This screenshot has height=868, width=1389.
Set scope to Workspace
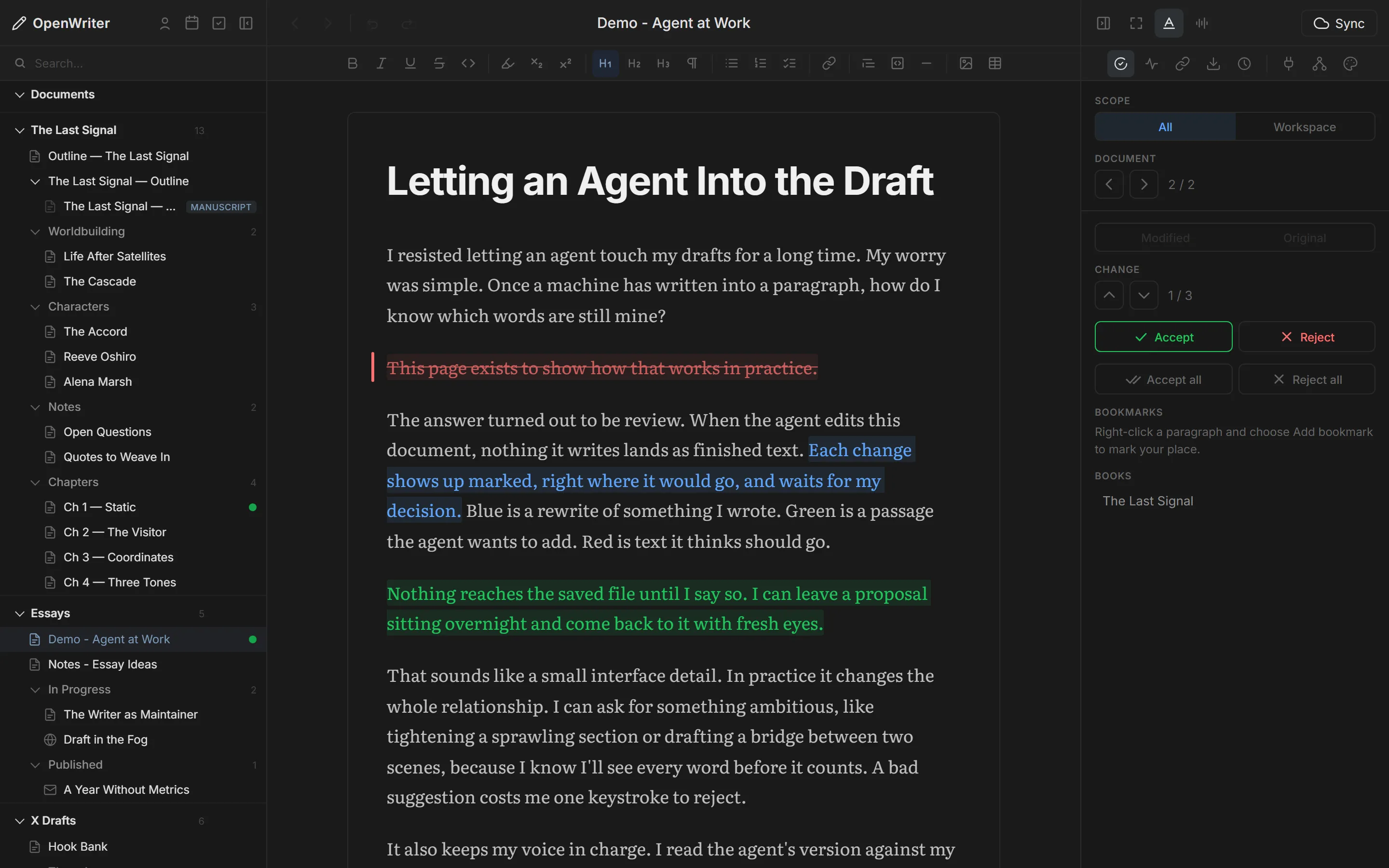click(1305, 127)
